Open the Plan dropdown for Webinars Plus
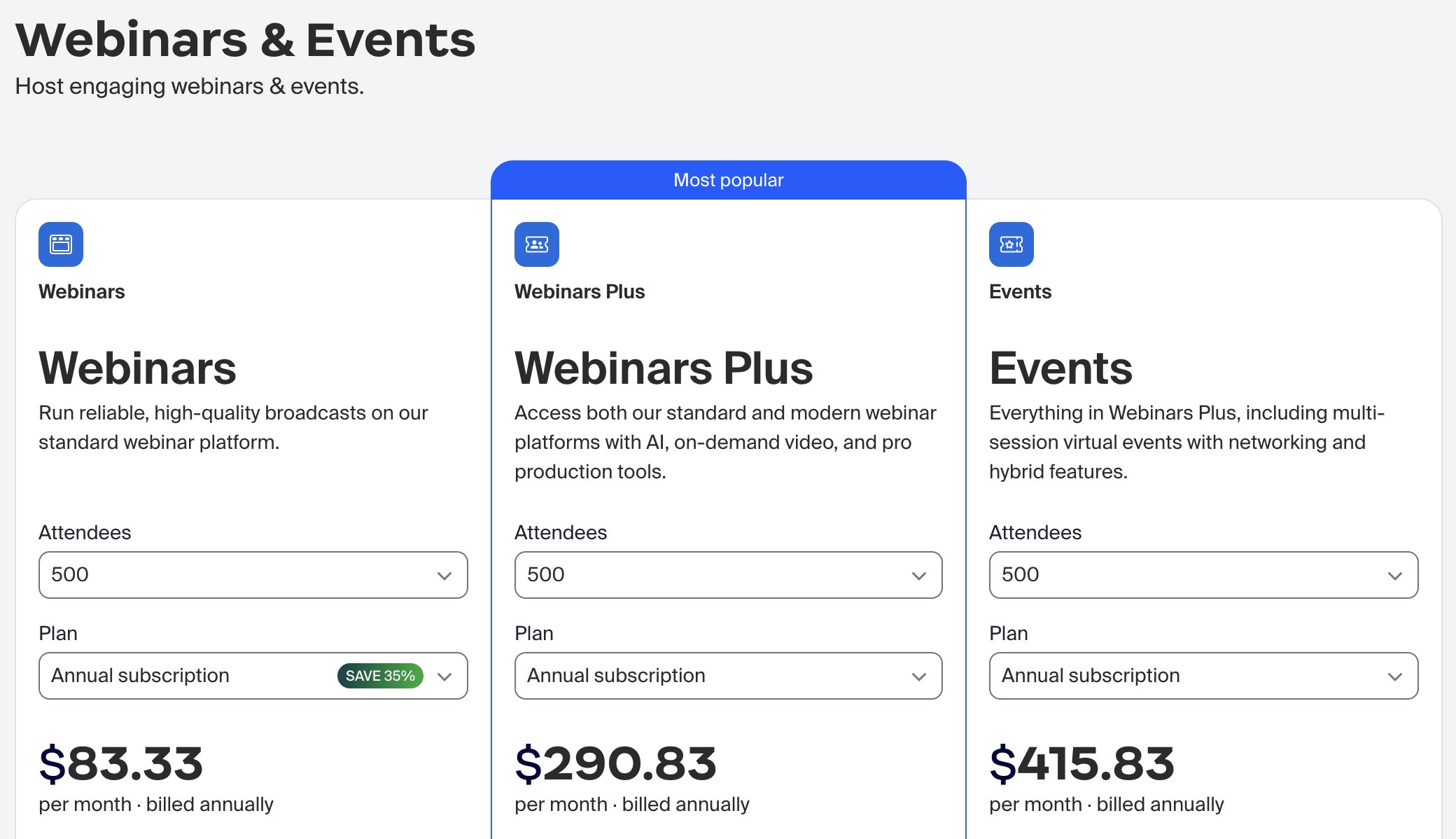The height and width of the screenshot is (839, 1456). [728, 676]
